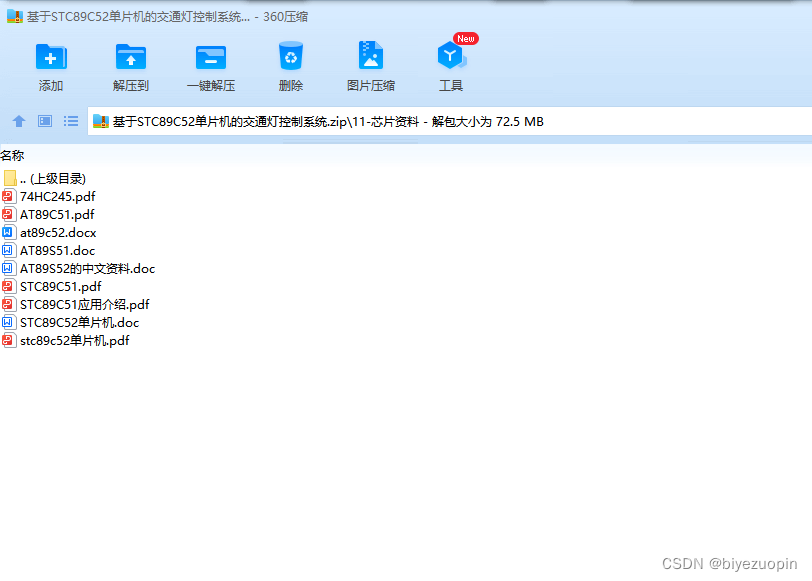Select the file AT89S51.doc
Image resolution: width=812 pixels, height=581 pixels.
[57, 251]
